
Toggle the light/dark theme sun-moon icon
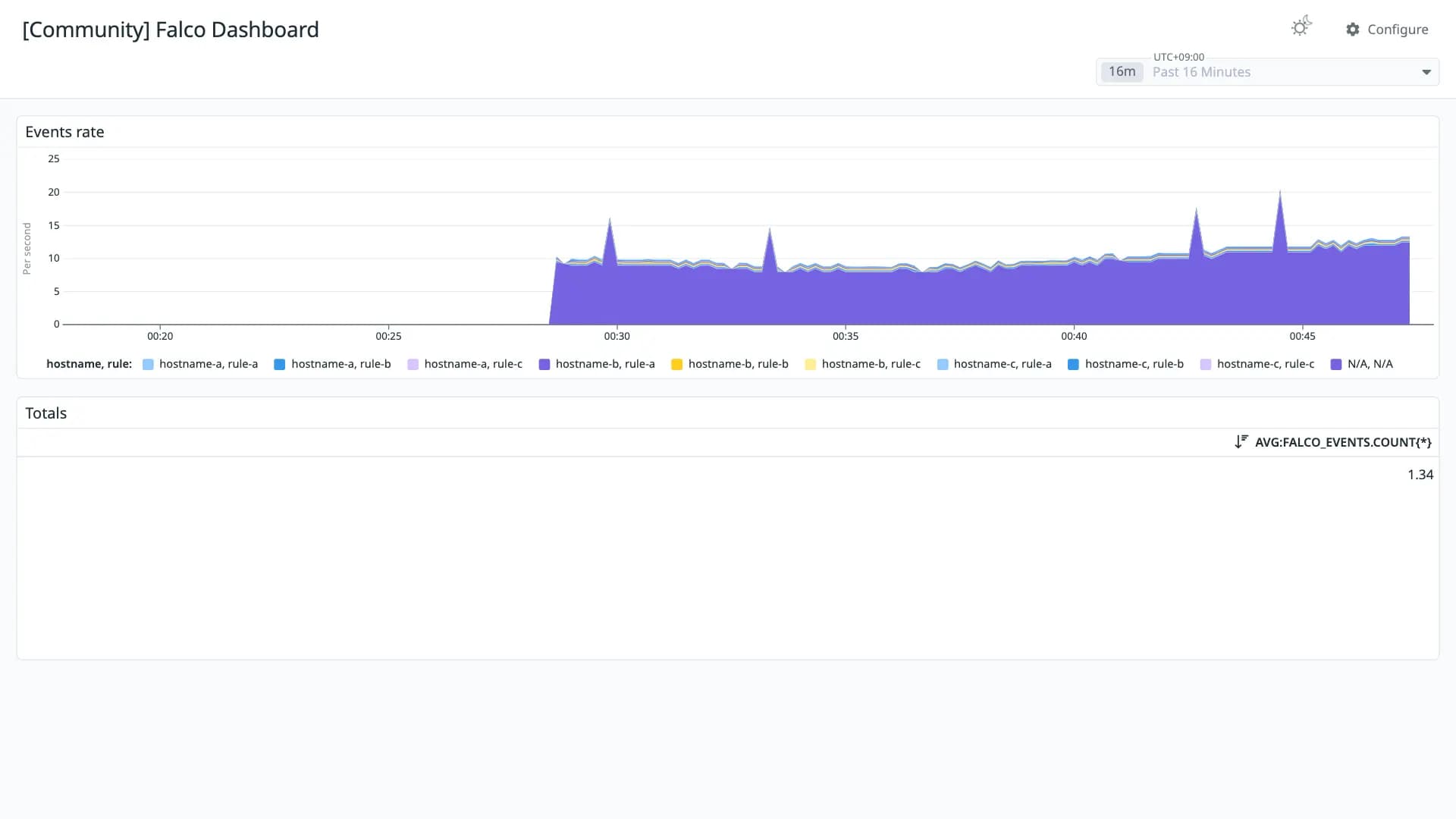coord(1301,27)
